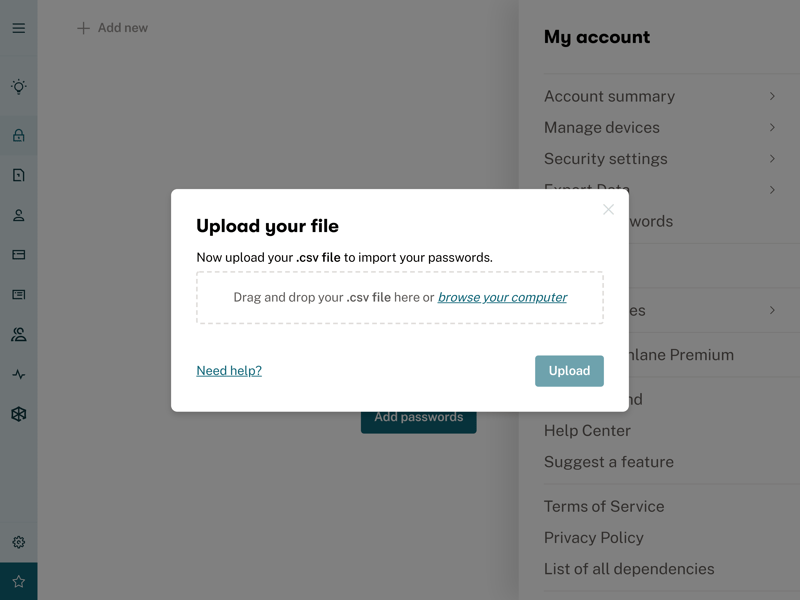
Task: Click the Upload button
Action: pyautogui.click(x=569, y=371)
